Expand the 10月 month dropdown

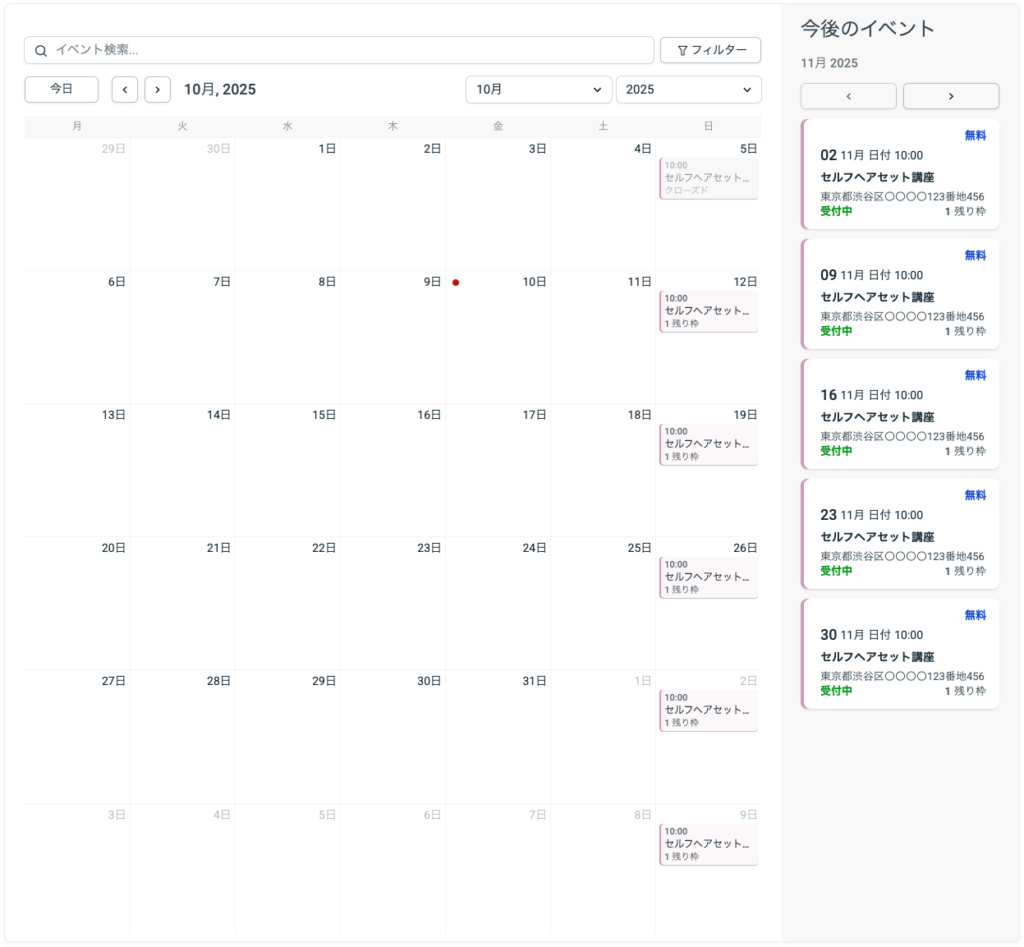[538, 89]
